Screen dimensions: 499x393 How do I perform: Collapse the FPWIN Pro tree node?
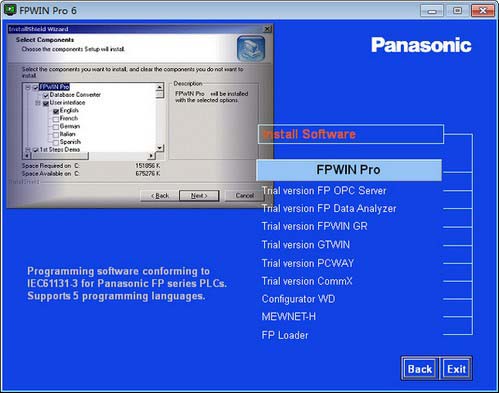pyautogui.click(x=28, y=87)
